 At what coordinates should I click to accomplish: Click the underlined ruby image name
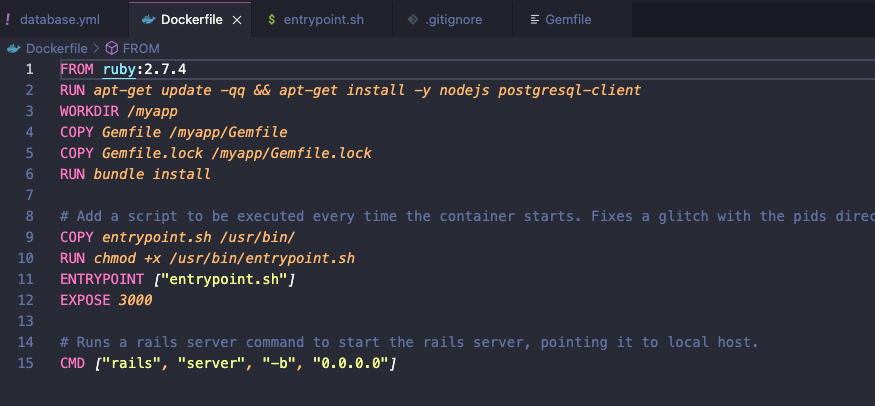119,70
